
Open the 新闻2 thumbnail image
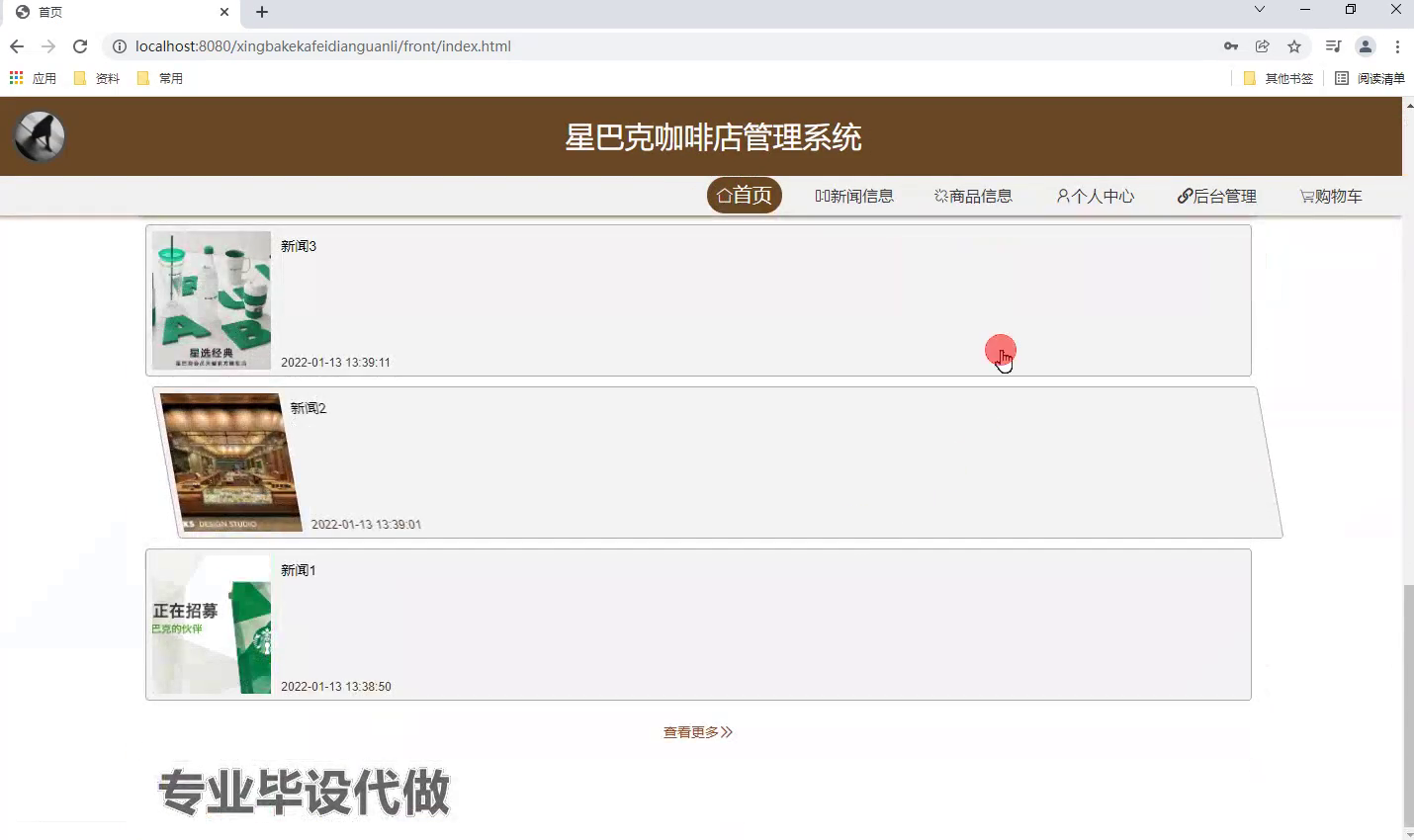click(231, 462)
